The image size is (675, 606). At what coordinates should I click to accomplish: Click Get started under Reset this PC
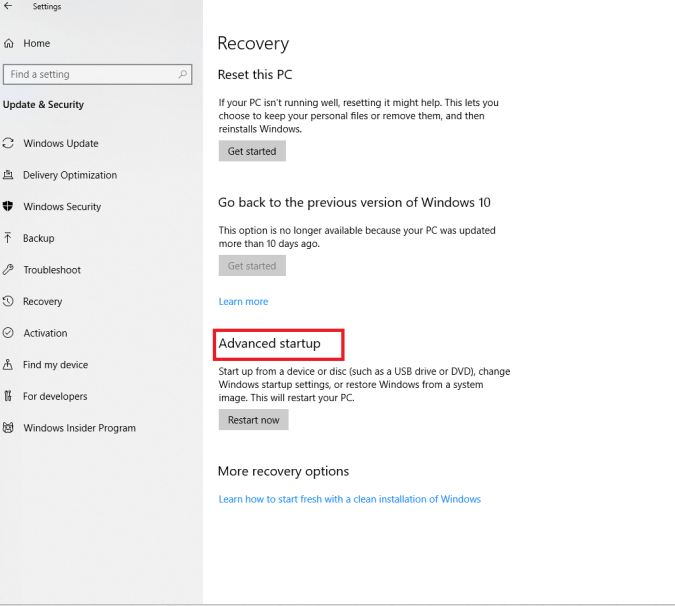[x=252, y=151]
